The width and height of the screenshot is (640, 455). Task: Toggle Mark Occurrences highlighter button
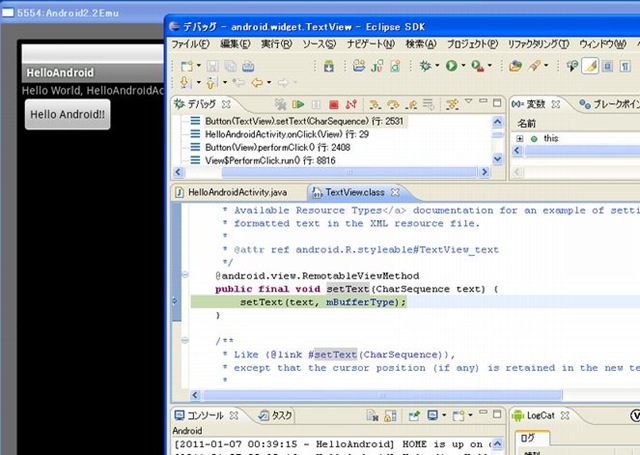coord(590,66)
